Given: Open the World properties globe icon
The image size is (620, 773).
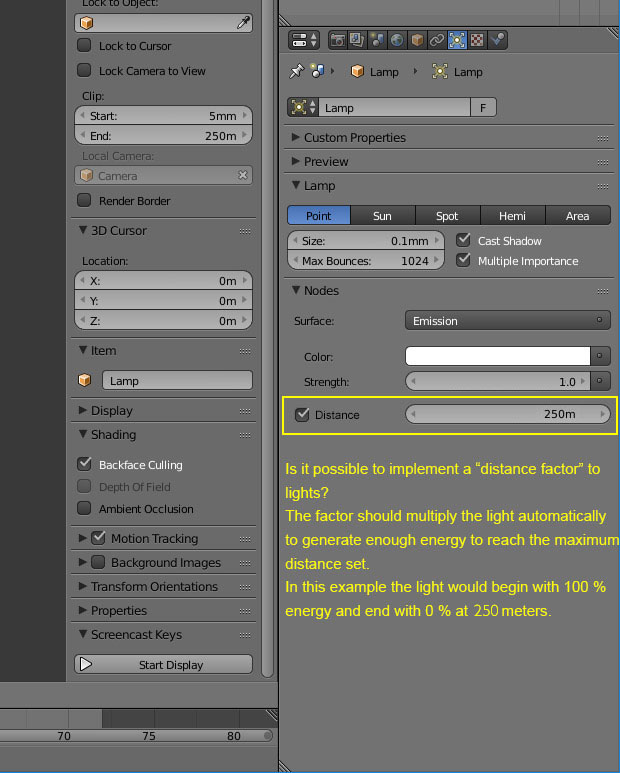Looking at the screenshot, I should [x=397, y=40].
